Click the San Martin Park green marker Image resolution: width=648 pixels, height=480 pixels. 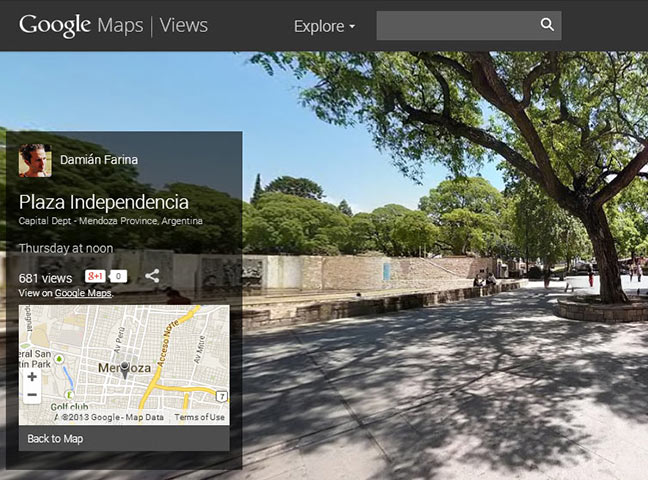(57, 358)
